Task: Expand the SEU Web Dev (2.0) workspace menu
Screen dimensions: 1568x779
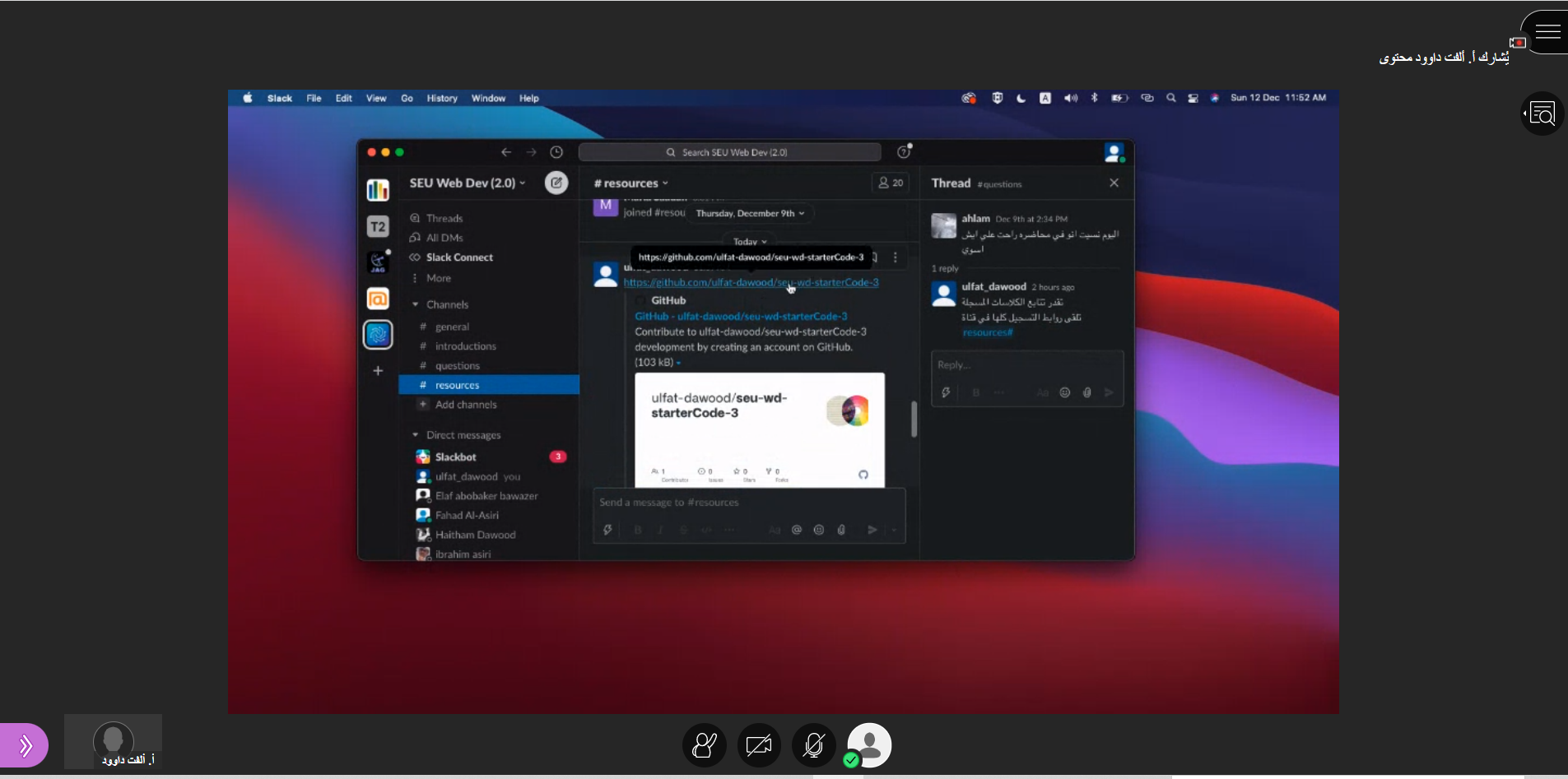Action: [467, 183]
